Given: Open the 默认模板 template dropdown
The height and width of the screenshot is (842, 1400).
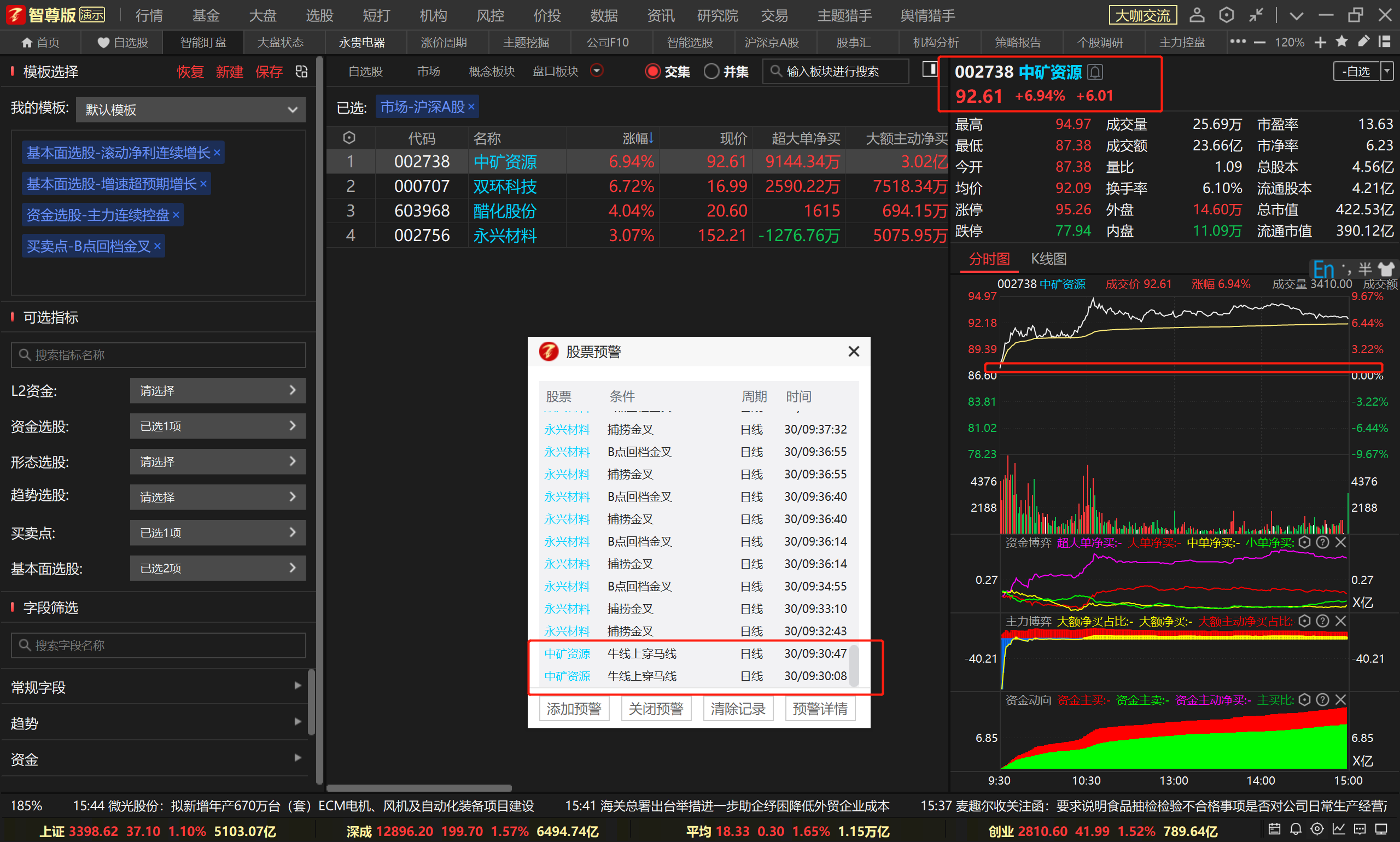Looking at the screenshot, I should (191, 109).
